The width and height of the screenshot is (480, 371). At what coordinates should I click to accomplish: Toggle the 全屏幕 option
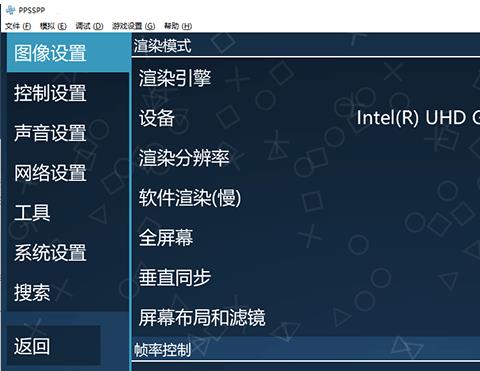306,238
